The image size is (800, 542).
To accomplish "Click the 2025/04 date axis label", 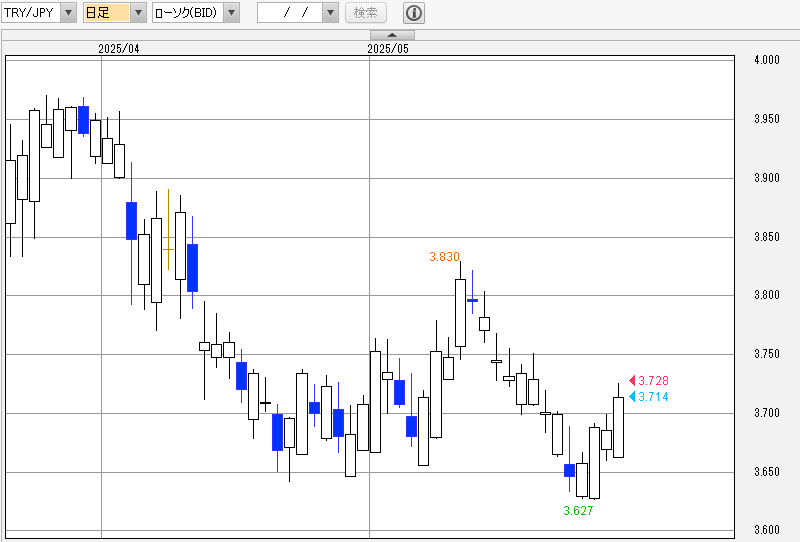I will click(118, 48).
